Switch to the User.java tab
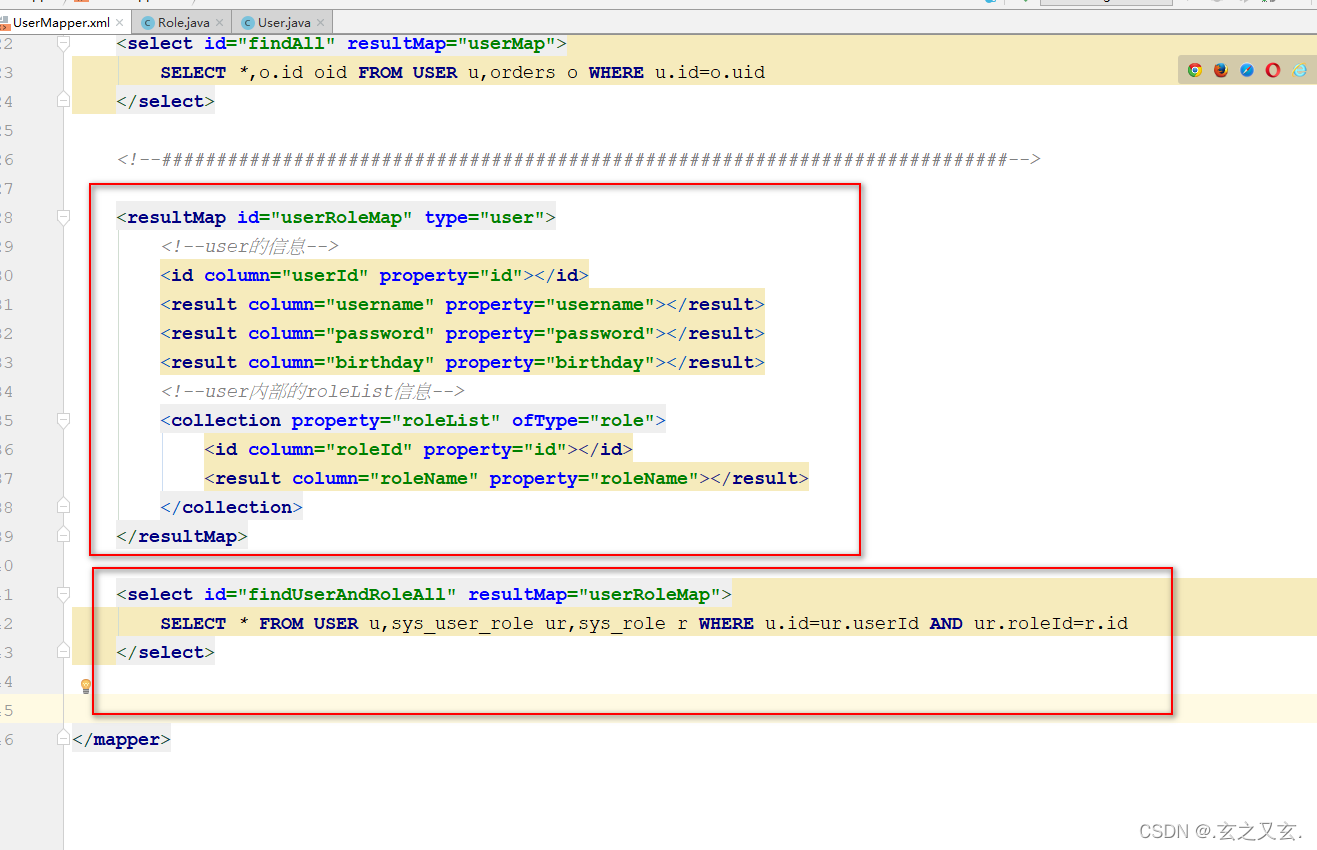This screenshot has height=850, width=1317. 284,22
